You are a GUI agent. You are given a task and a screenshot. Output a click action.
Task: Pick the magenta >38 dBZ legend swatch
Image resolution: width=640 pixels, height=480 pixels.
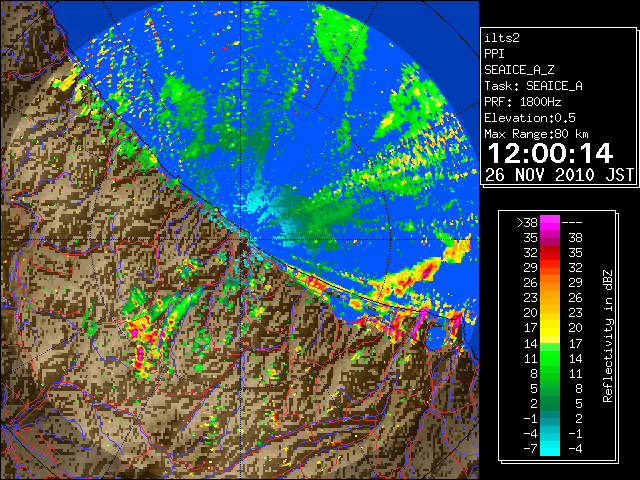pos(550,223)
